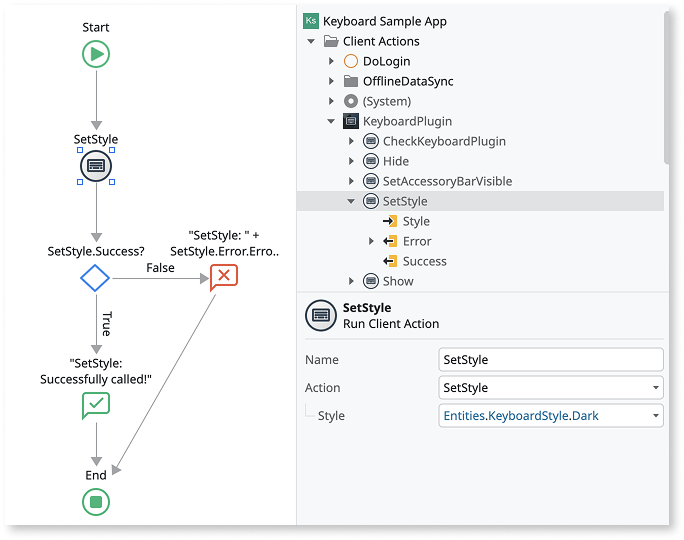This screenshot has height=540, width=684.
Task: Collapse the Client Actions folder
Action: tap(311, 41)
